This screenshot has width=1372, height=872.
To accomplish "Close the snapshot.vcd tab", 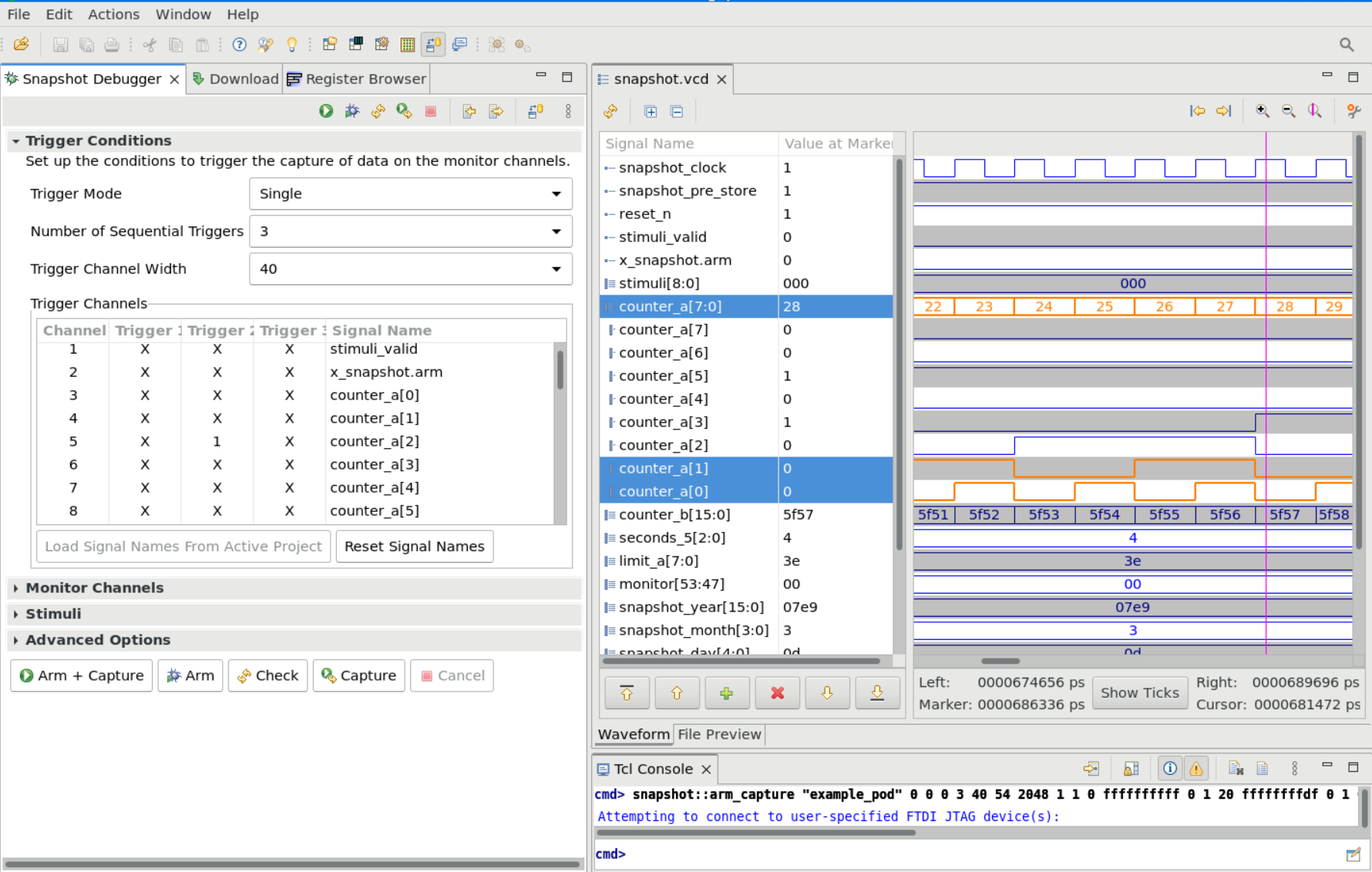I will tap(721, 79).
